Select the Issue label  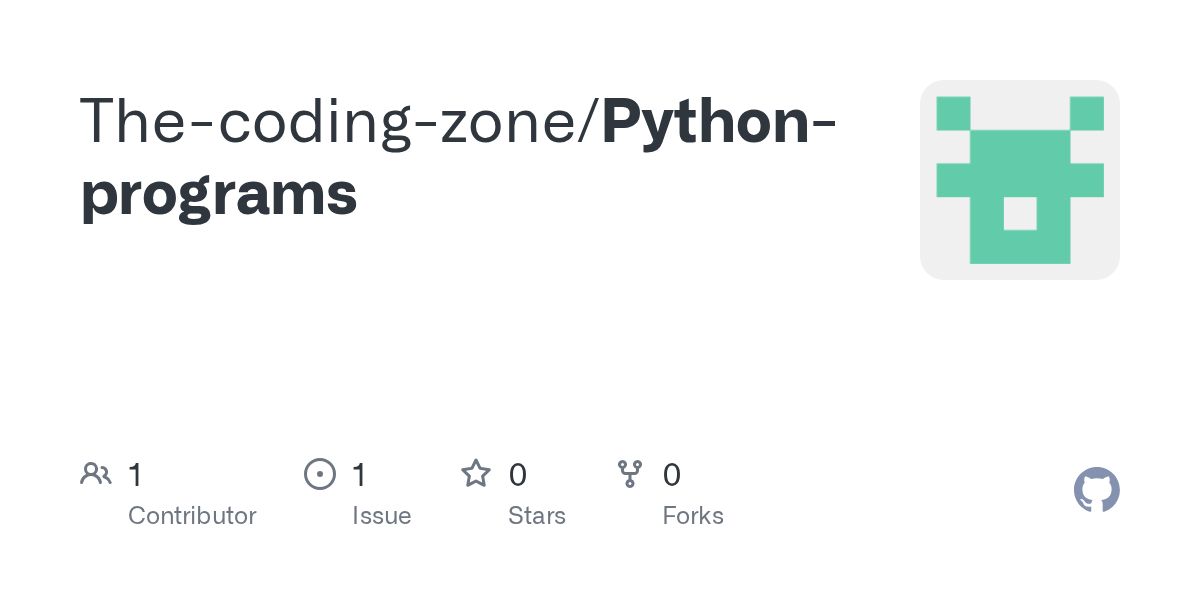(381, 516)
